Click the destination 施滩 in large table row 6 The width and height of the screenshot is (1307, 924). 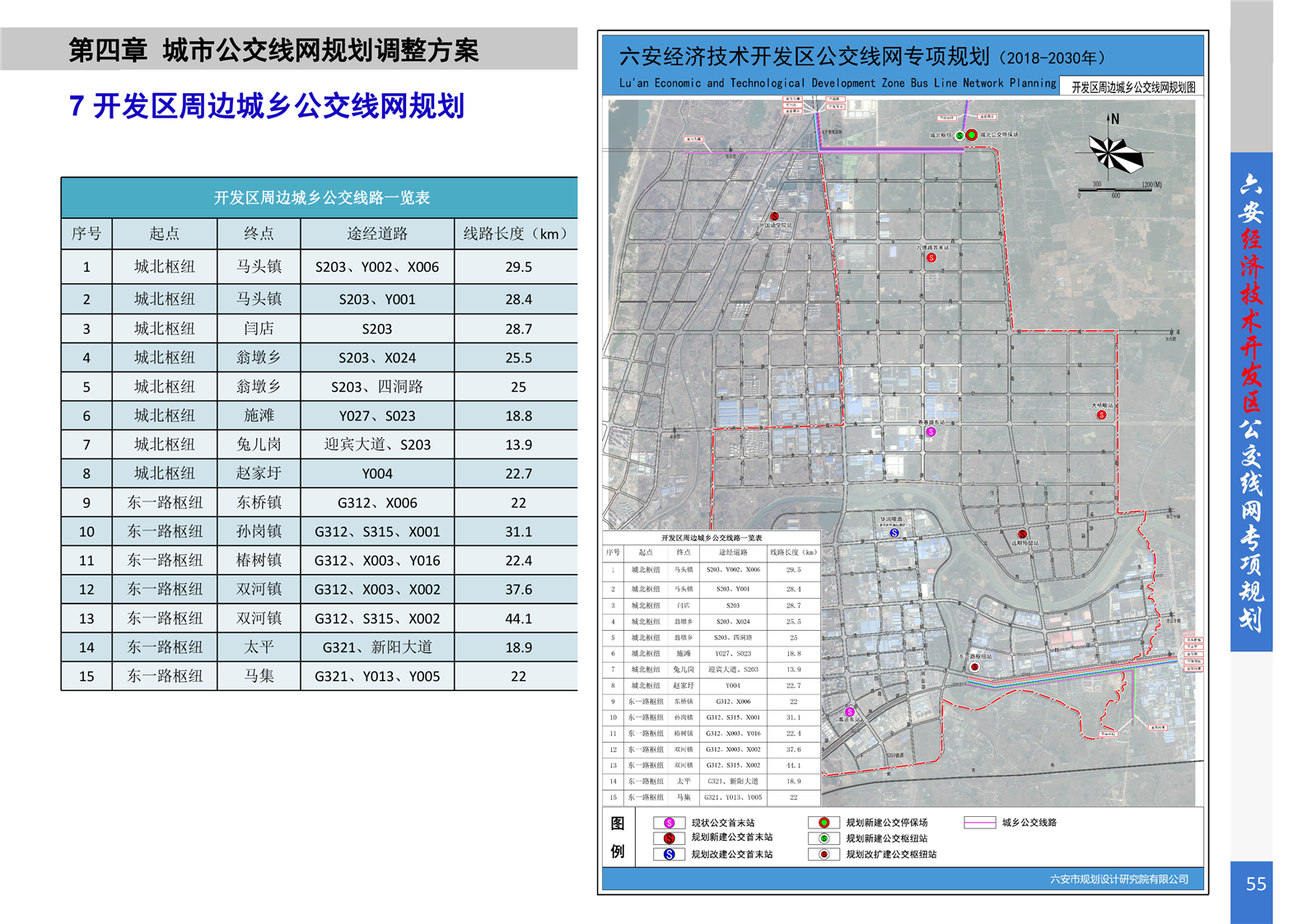[x=259, y=416]
